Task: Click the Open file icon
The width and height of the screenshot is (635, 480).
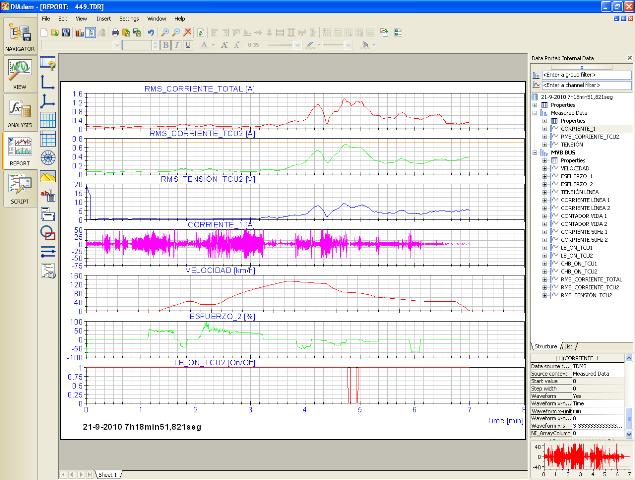Action: [55, 33]
